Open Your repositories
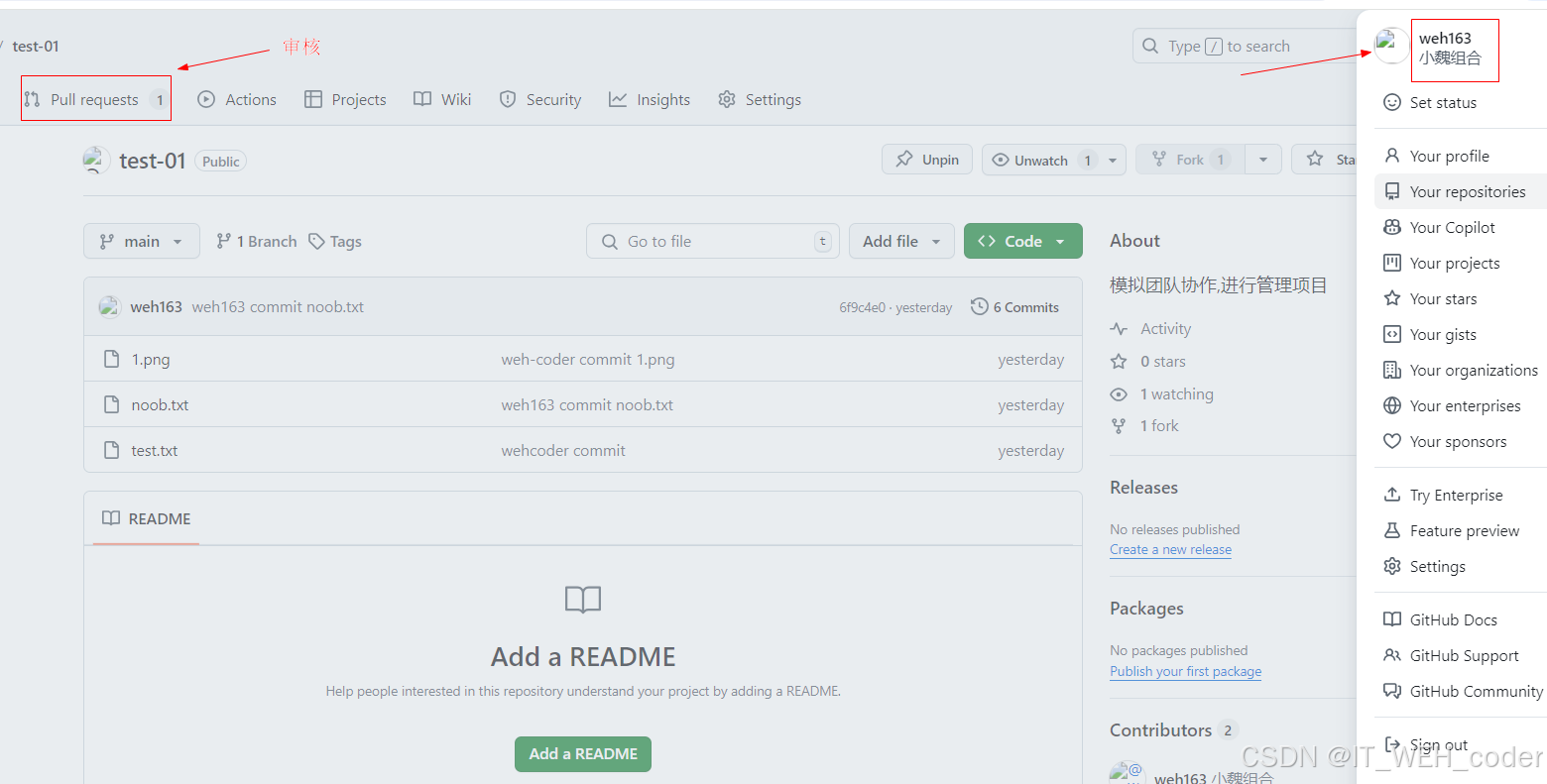The height and width of the screenshot is (784, 1547). (1461, 191)
